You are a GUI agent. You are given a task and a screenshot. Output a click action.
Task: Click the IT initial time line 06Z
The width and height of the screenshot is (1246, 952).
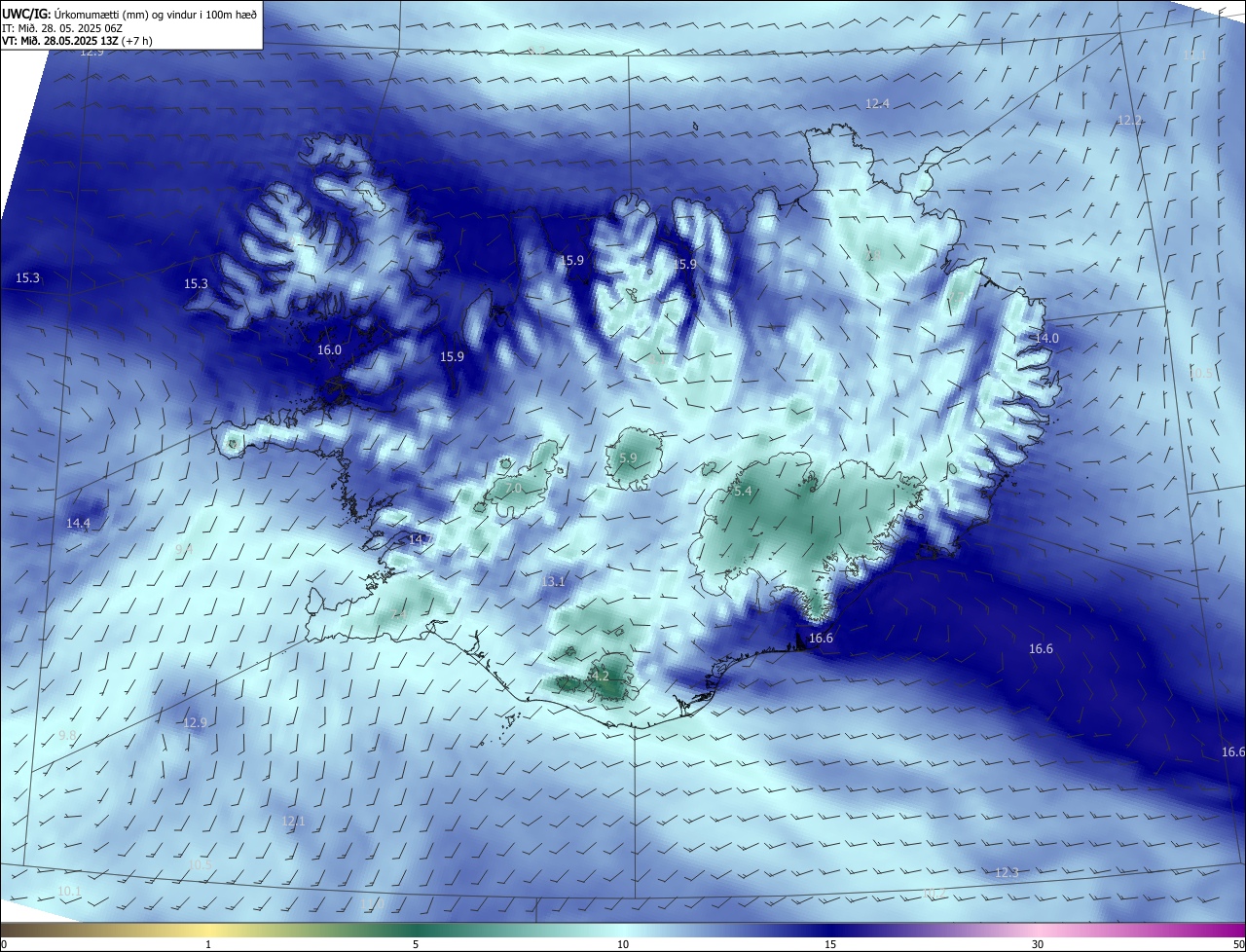(x=63, y=27)
